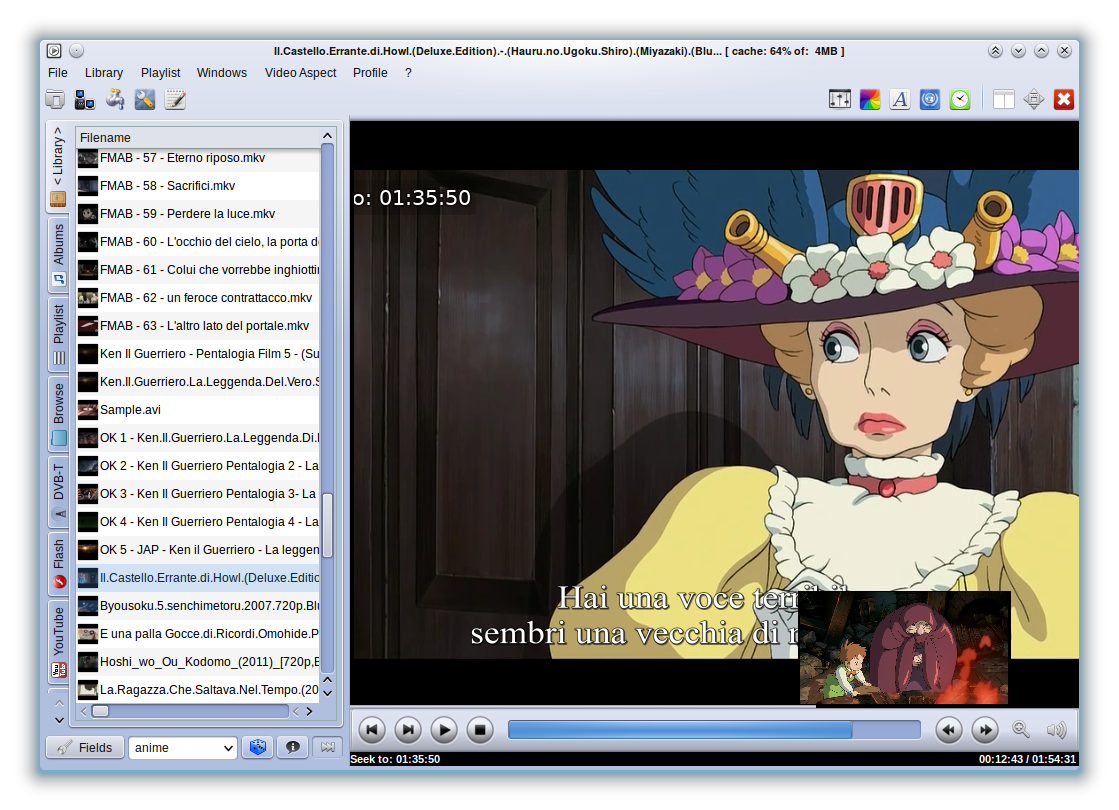
Task: Open the Playlist menu
Action: 161,73
